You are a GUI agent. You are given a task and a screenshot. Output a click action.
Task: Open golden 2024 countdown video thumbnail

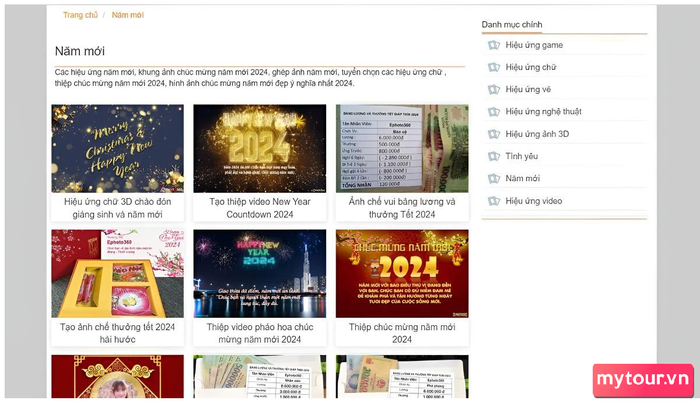[260, 149]
